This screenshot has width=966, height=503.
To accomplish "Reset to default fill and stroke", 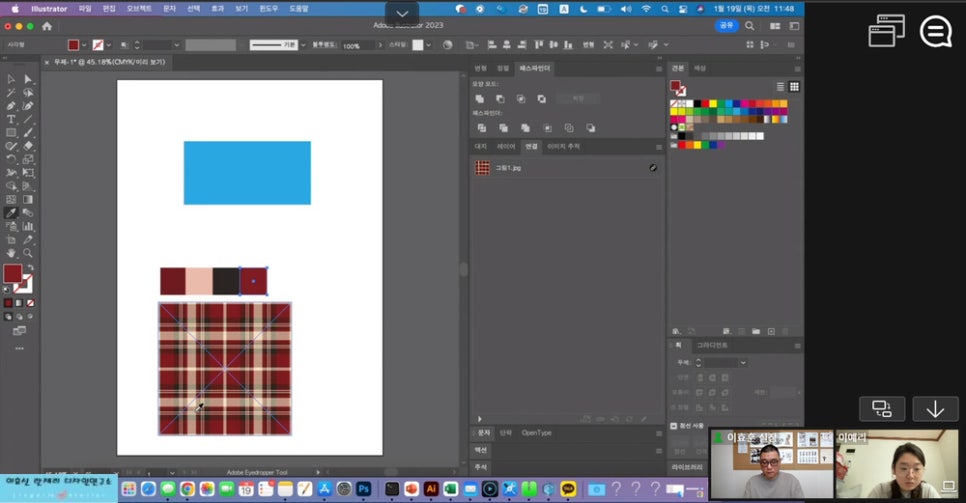I will tap(7, 289).
